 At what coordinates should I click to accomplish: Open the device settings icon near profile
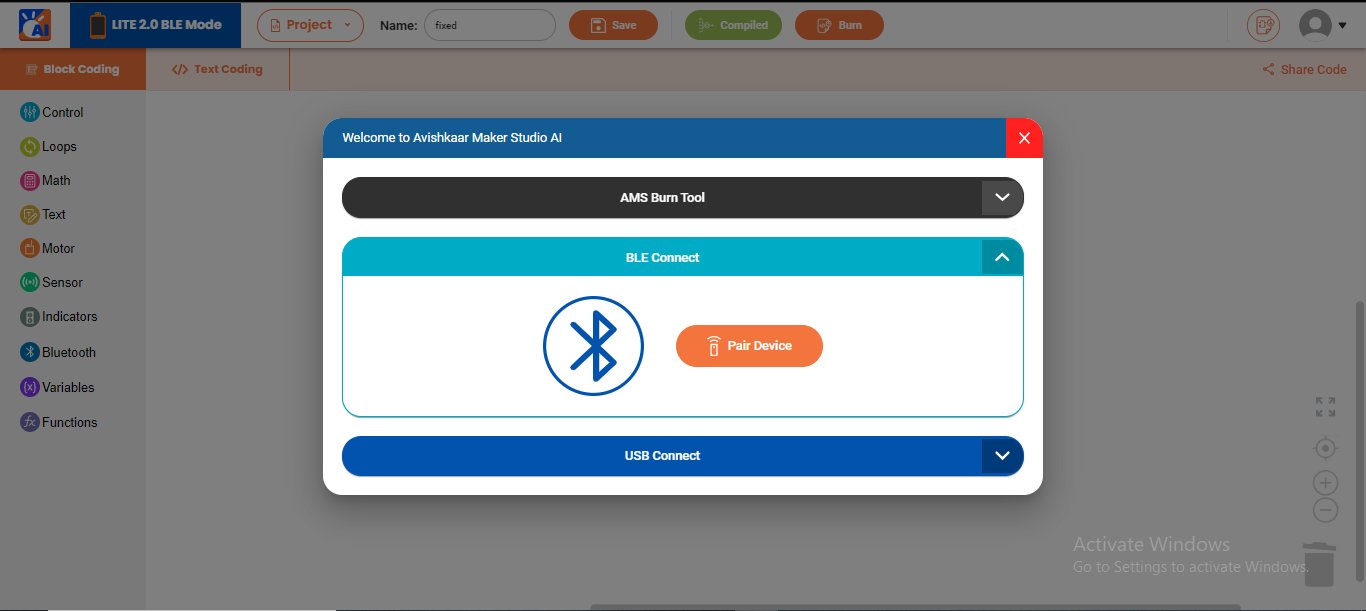(x=1263, y=25)
